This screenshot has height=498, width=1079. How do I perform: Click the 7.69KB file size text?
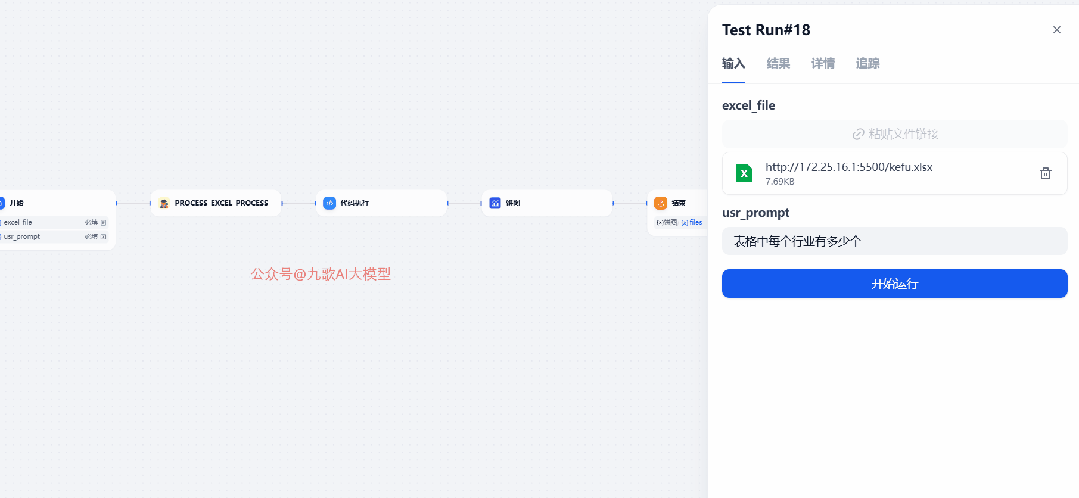(779, 182)
